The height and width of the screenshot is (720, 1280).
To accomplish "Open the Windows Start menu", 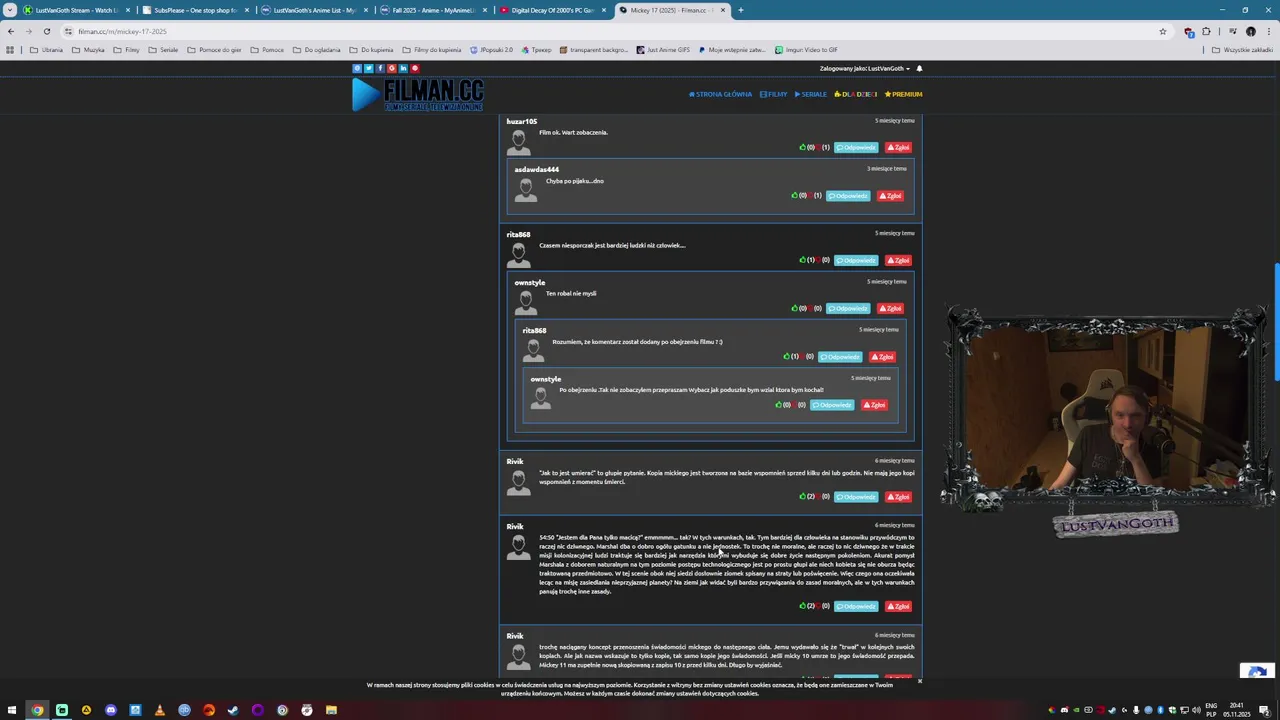I will [13, 710].
